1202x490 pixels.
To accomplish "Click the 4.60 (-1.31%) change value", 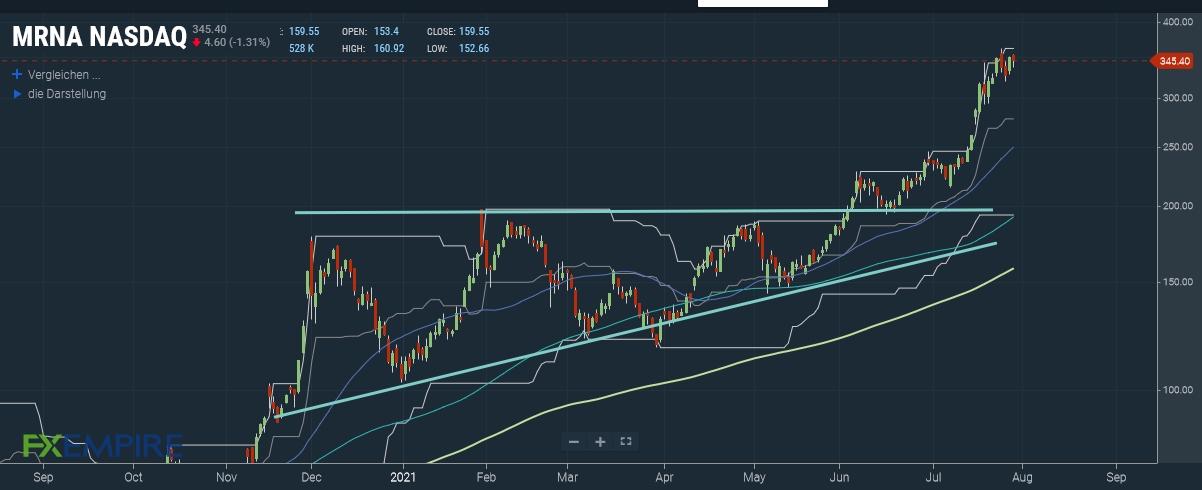I will (237, 42).
